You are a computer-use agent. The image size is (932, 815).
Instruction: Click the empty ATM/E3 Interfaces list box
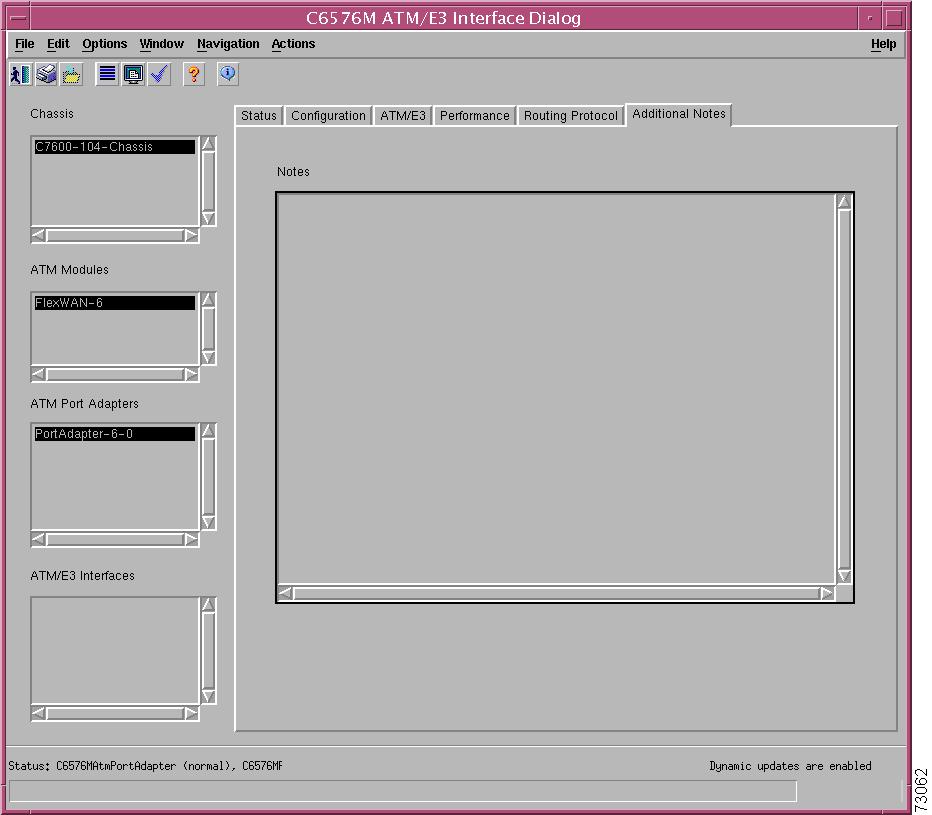coord(115,650)
